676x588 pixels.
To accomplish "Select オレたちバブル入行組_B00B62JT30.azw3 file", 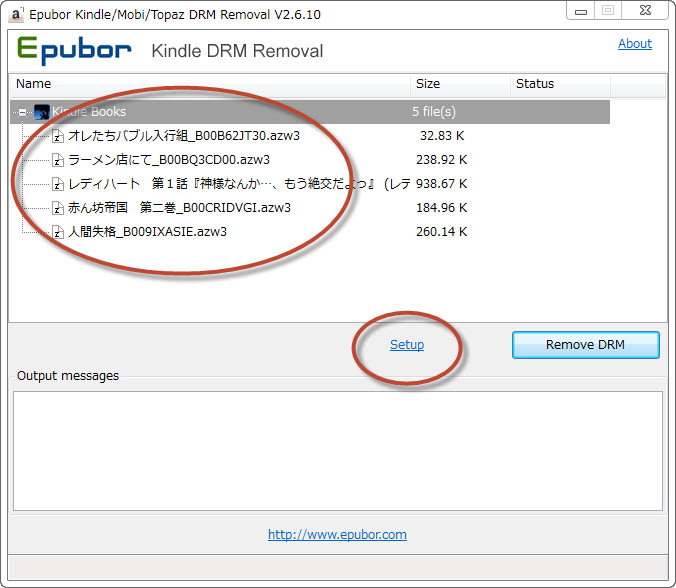I will [184, 136].
